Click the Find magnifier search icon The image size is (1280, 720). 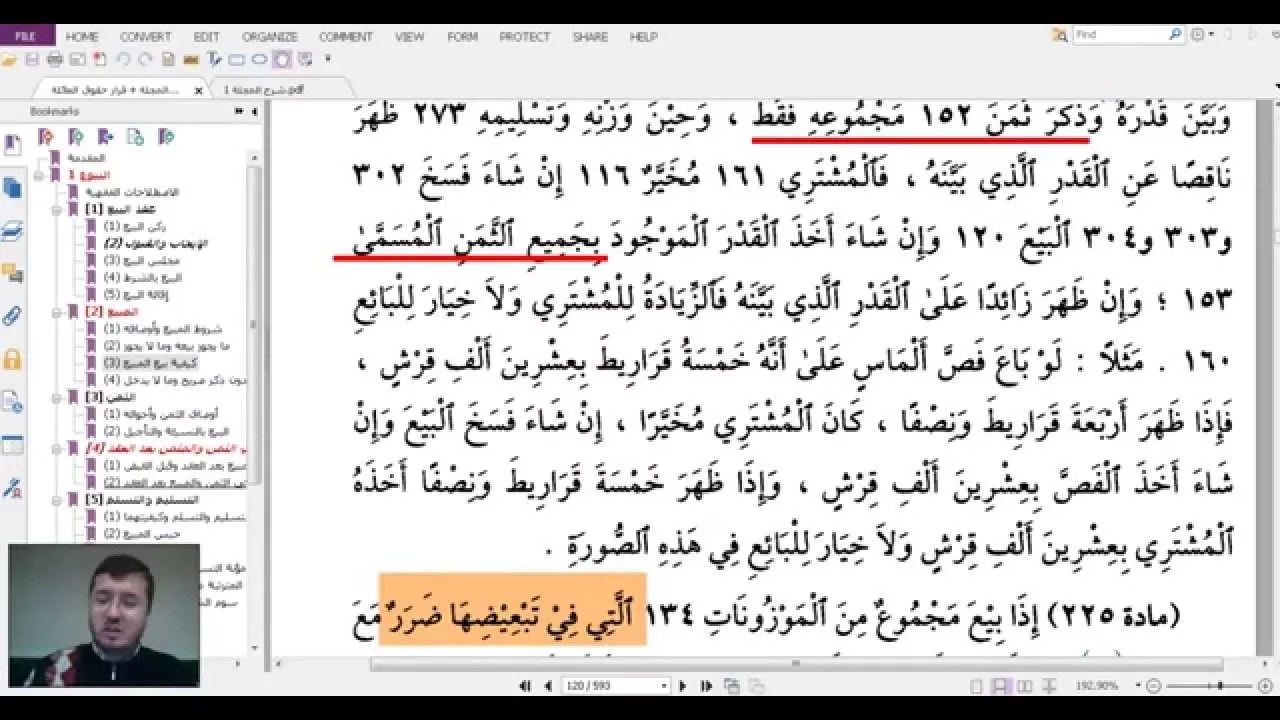coord(1176,34)
